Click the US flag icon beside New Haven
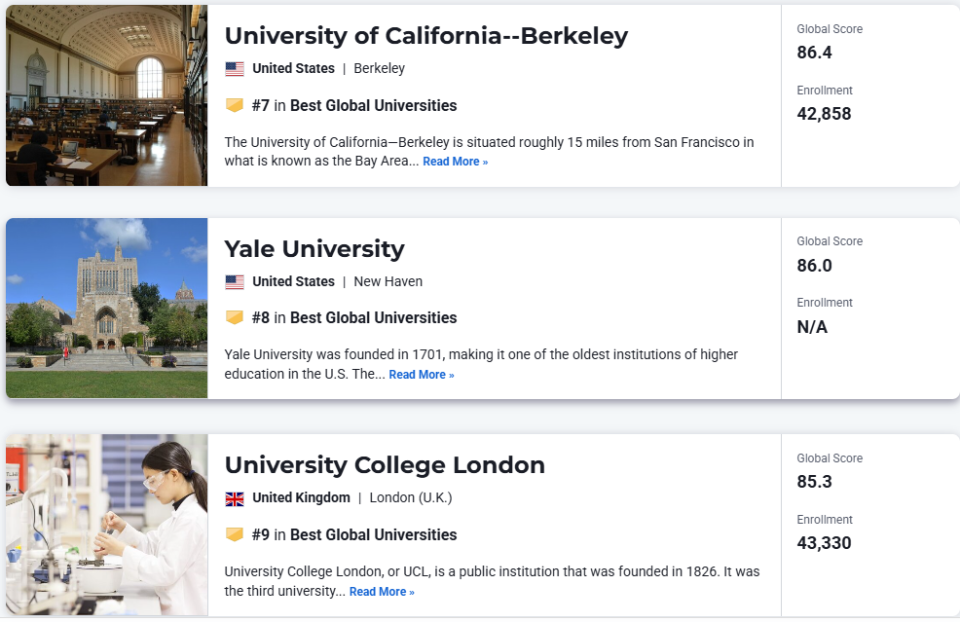 [x=234, y=282]
